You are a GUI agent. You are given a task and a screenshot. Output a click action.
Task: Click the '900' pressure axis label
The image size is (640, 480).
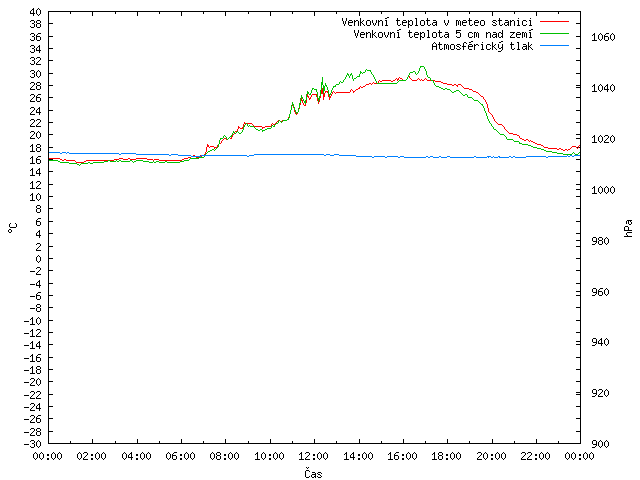click(x=600, y=444)
